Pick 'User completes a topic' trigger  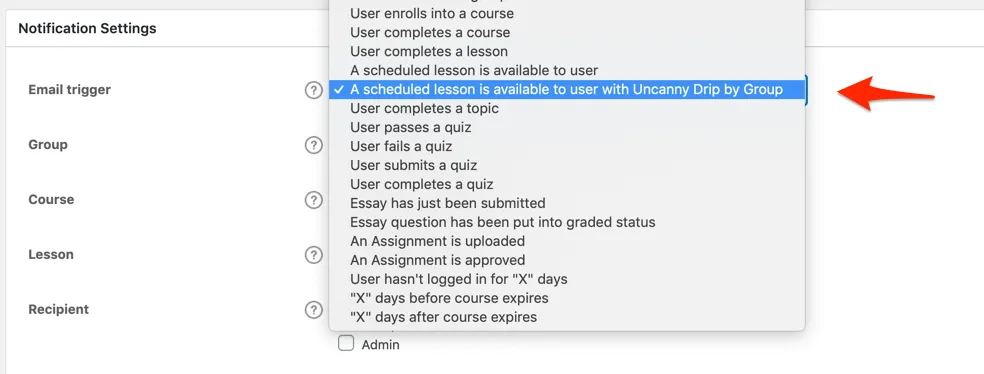[567, 109]
